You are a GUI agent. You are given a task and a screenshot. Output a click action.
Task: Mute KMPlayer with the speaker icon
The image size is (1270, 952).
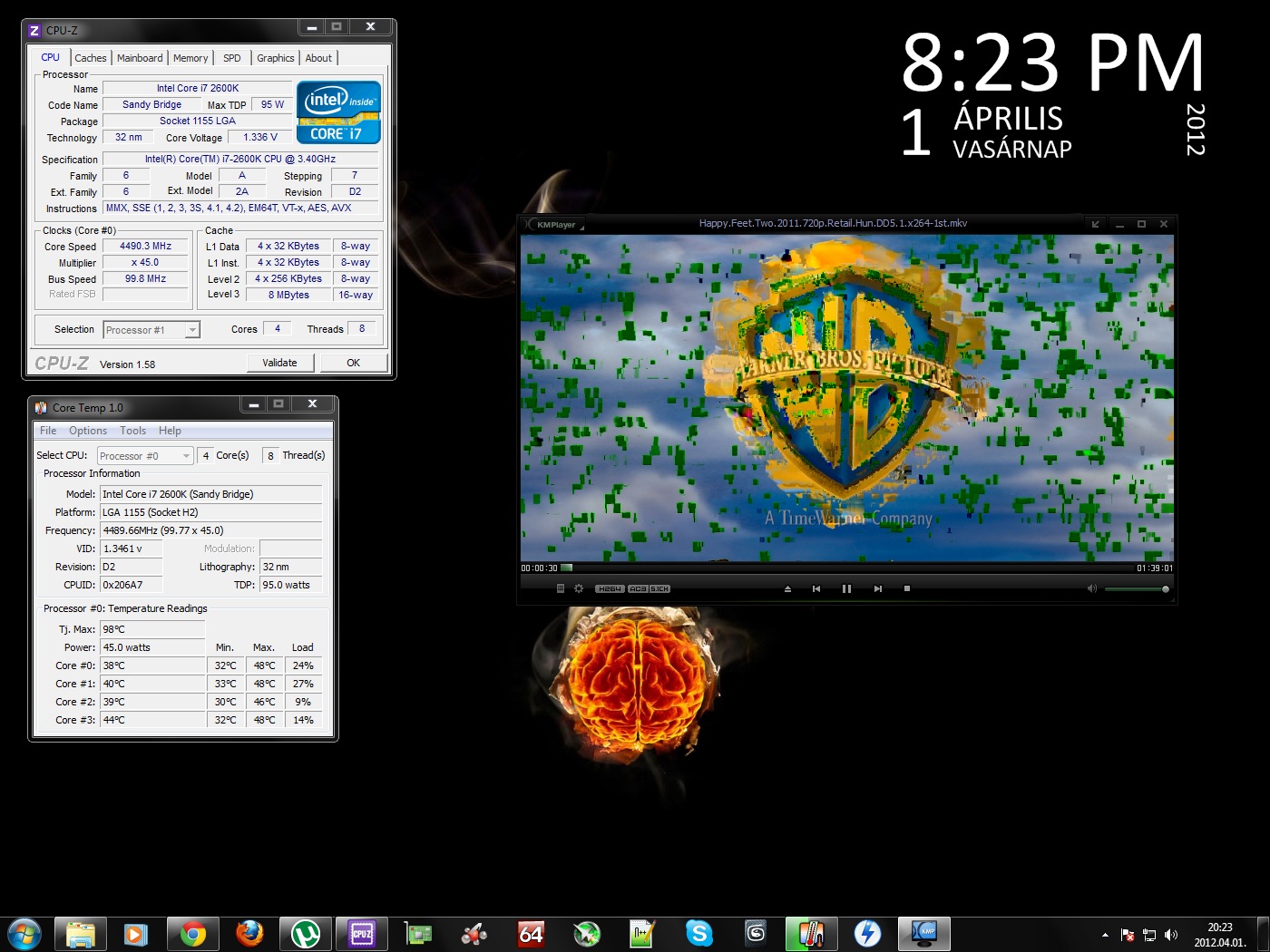tap(1092, 588)
